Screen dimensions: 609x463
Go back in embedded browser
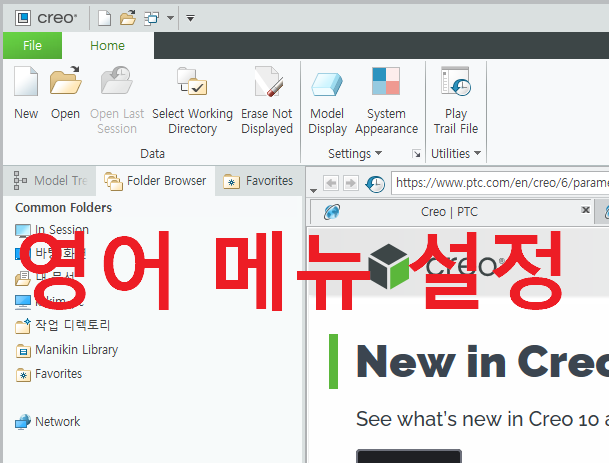331,183
